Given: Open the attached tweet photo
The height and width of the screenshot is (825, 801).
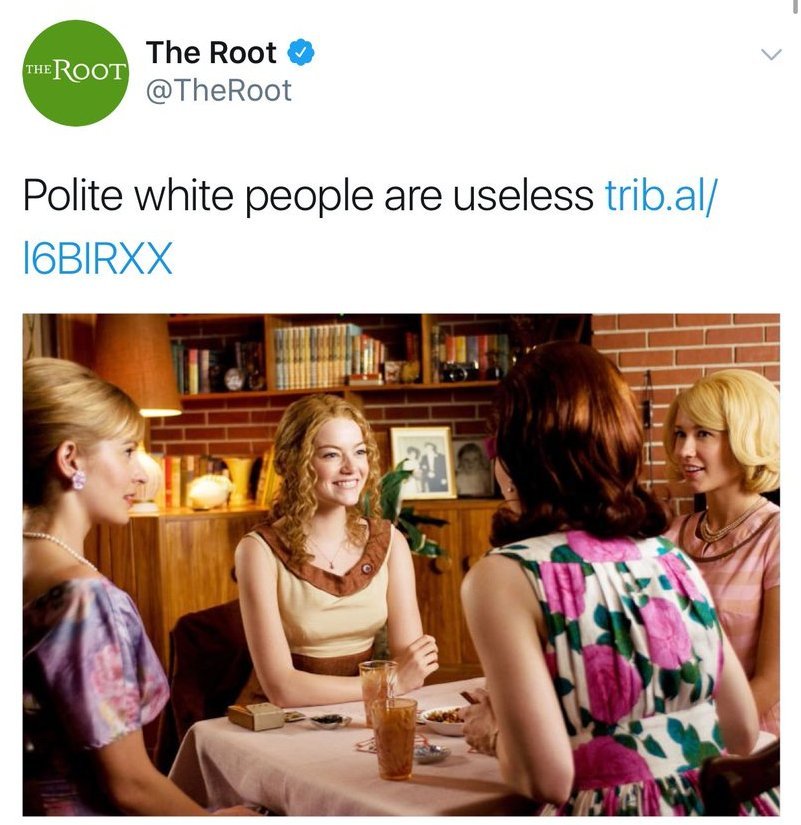Looking at the screenshot, I should point(401,565).
